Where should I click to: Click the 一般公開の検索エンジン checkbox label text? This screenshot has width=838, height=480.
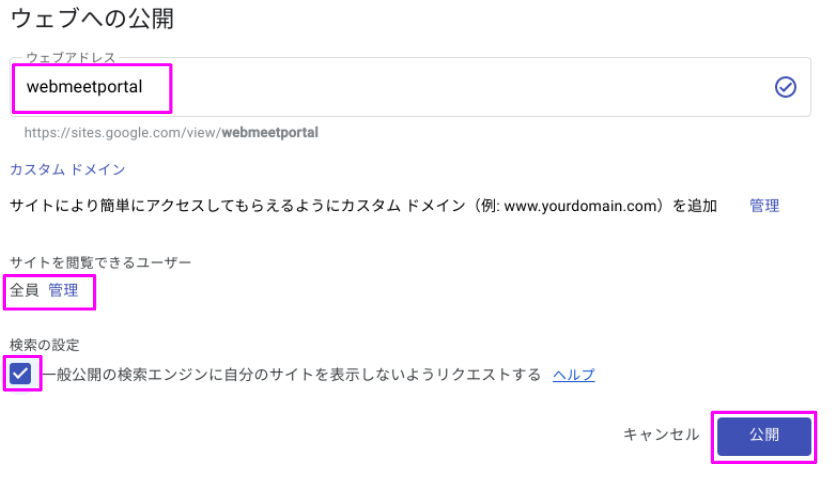coord(291,374)
